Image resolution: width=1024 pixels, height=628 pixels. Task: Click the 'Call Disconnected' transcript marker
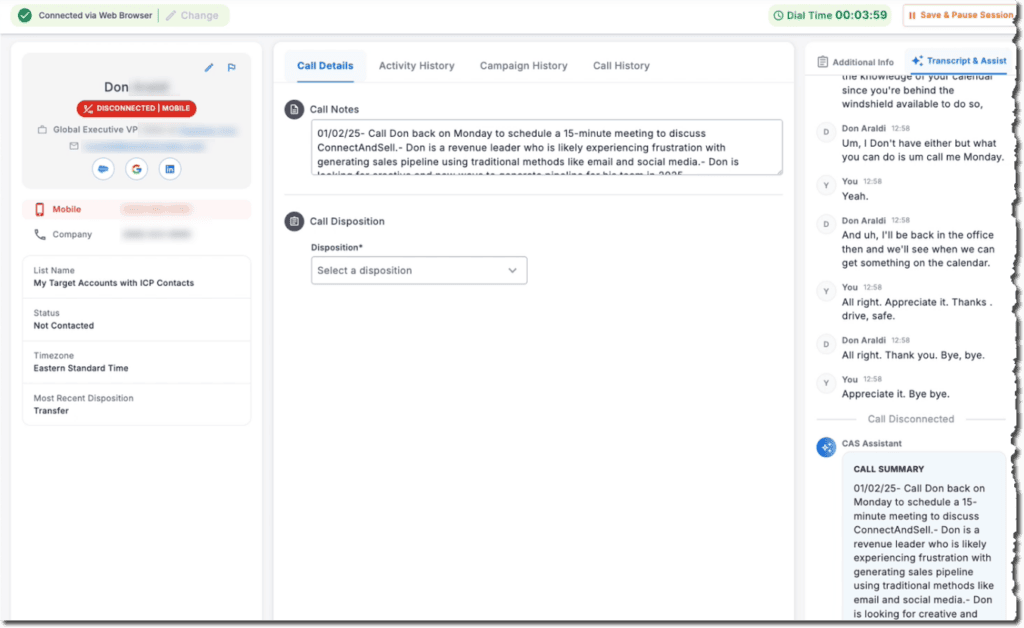pyautogui.click(x=910, y=419)
